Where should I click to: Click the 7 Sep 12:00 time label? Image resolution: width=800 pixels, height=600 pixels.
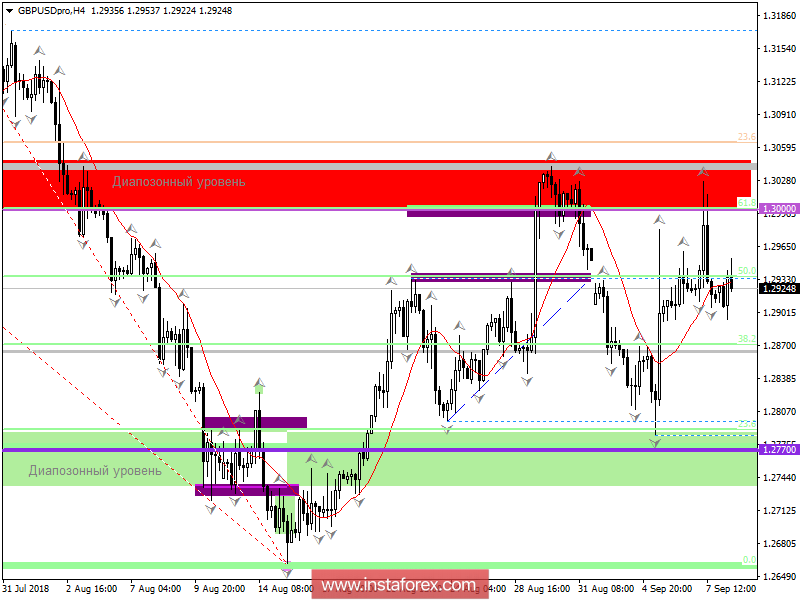pyautogui.click(x=731, y=588)
